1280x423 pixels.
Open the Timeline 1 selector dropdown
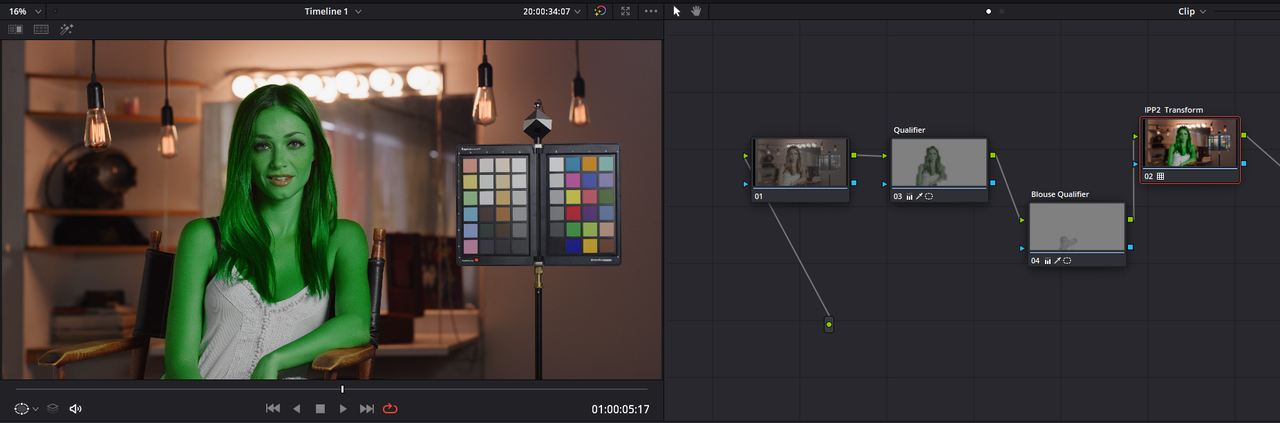pyautogui.click(x=333, y=11)
